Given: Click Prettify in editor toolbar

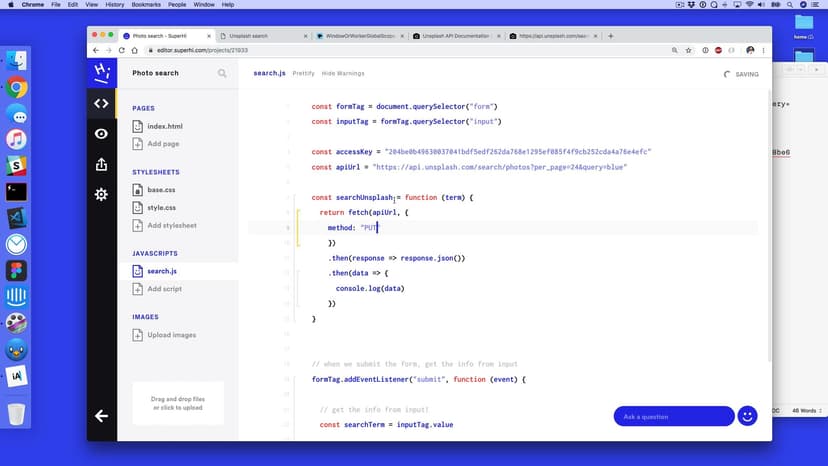Looking at the screenshot, I should click(303, 73).
